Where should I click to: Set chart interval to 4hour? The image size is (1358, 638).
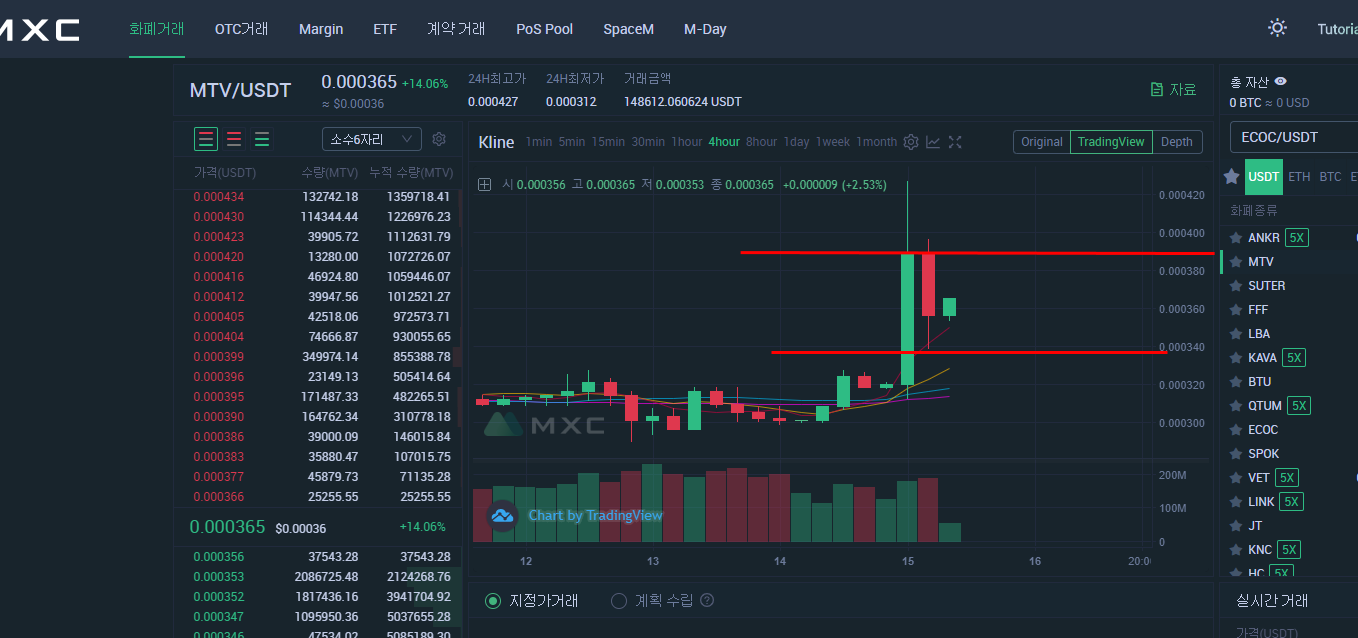[x=724, y=142]
